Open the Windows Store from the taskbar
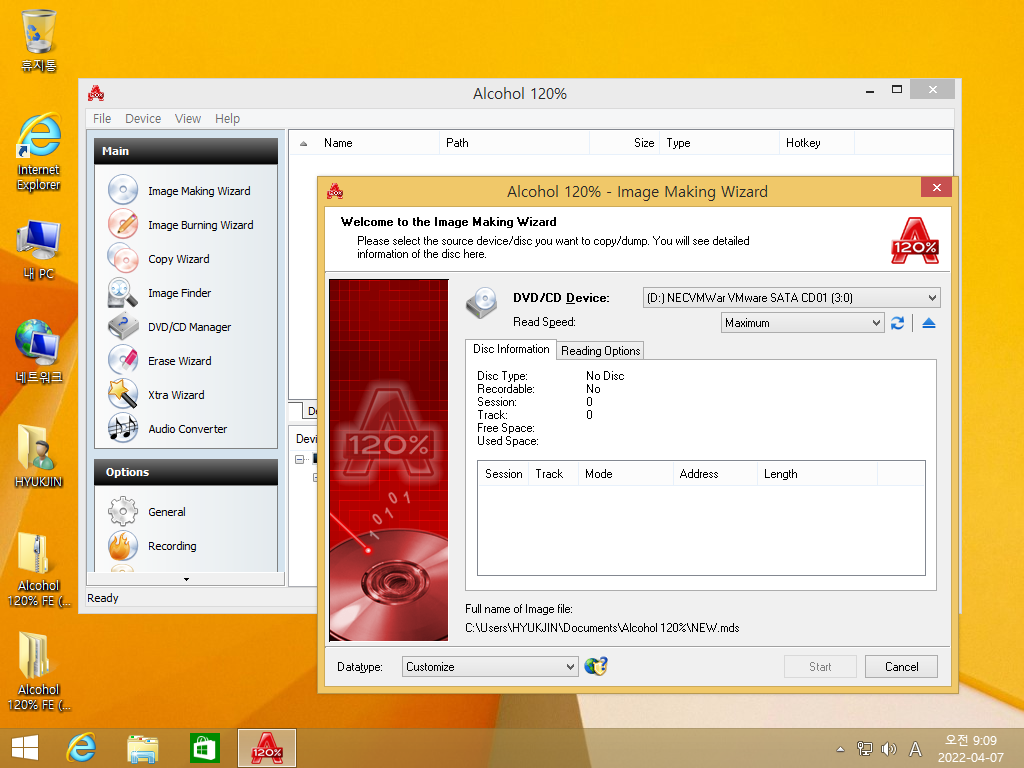 click(204, 748)
